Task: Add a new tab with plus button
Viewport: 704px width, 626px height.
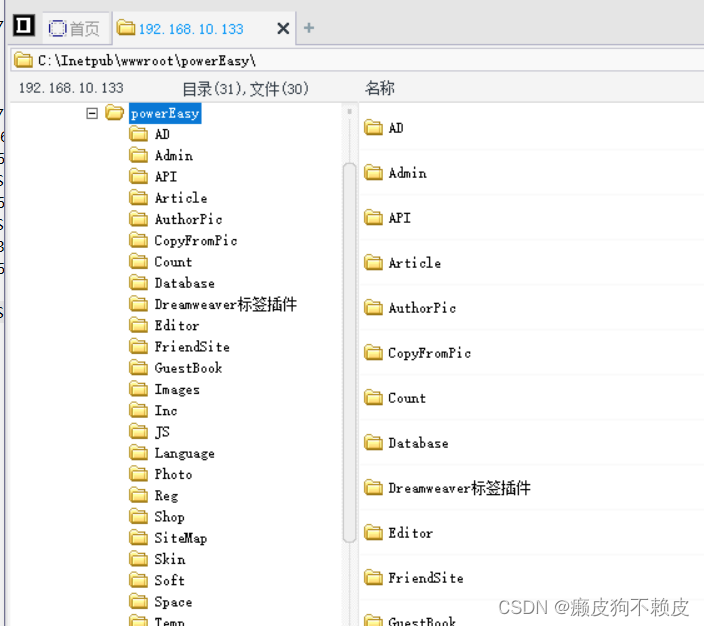Action: click(x=309, y=28)
